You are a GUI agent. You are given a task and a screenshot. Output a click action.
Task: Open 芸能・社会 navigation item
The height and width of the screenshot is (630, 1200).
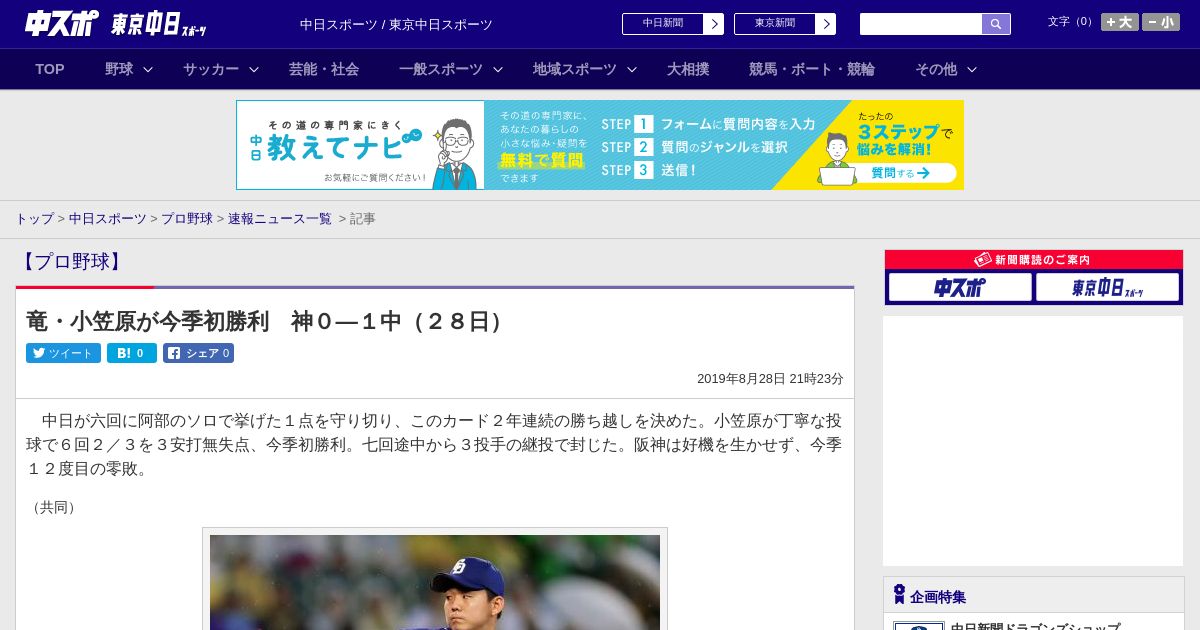pos(324,69)
